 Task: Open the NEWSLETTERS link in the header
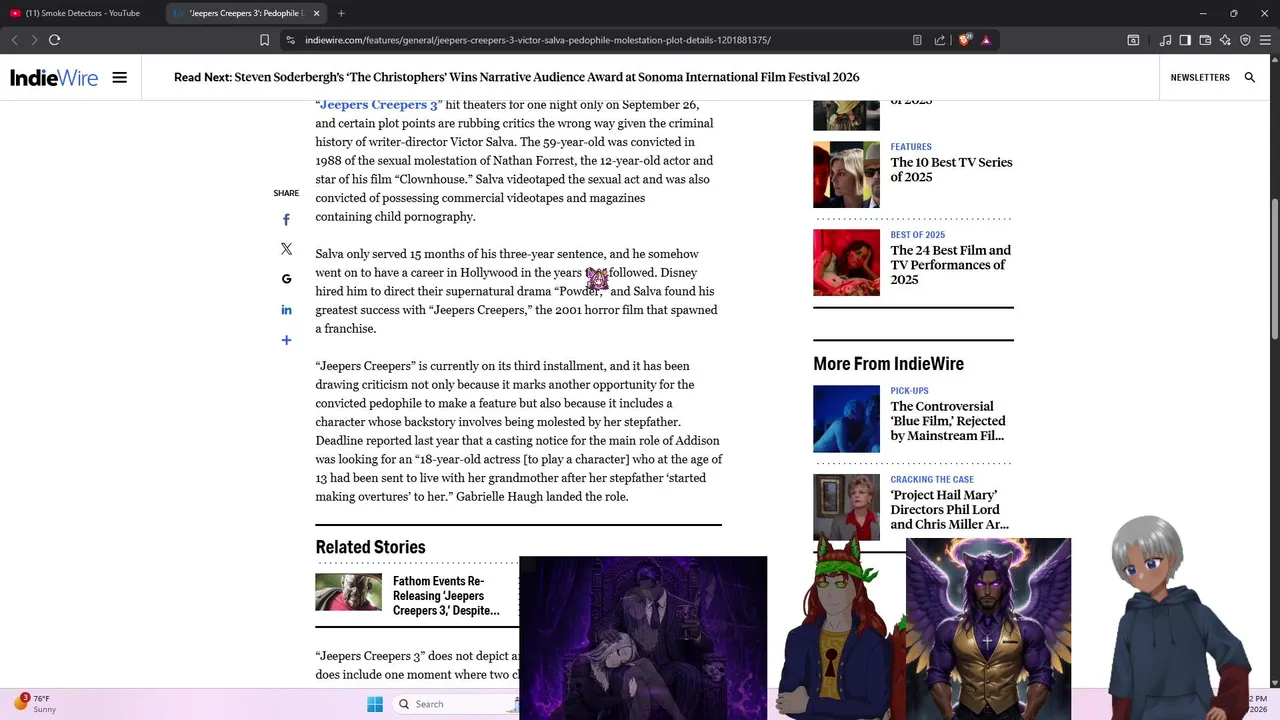coord(1200,77)
